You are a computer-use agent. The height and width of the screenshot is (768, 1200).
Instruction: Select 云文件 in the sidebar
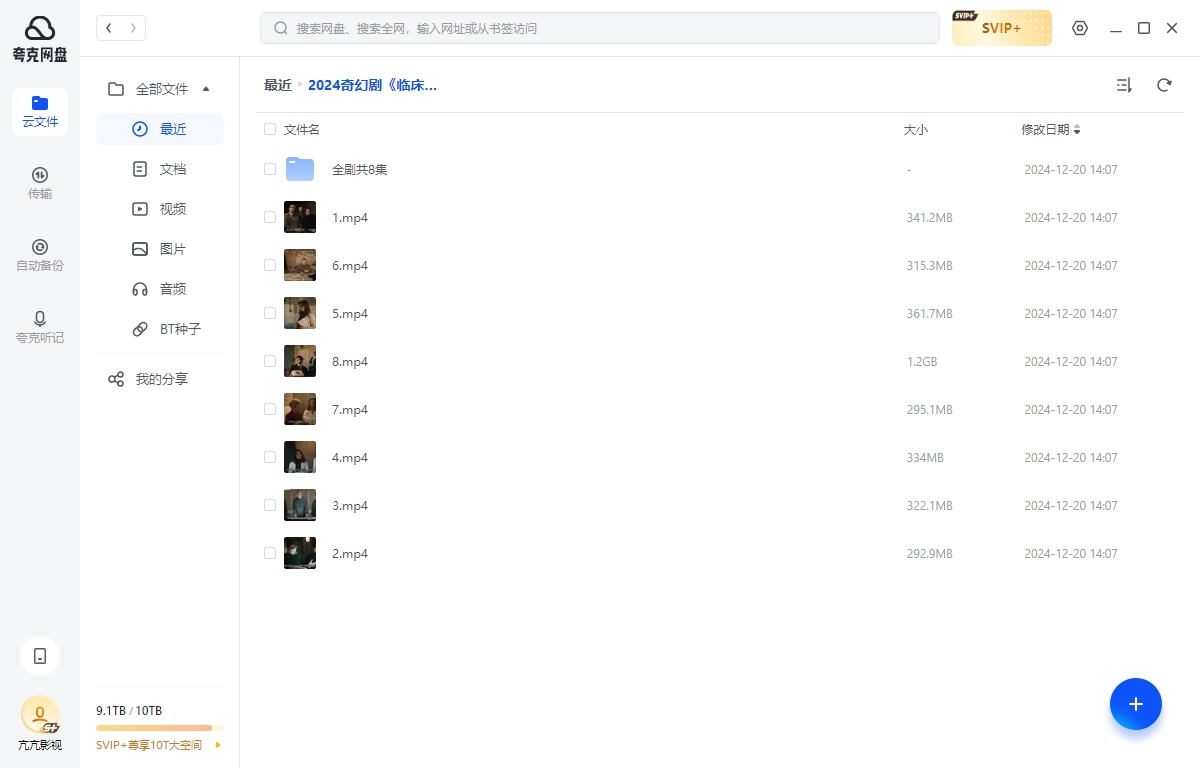[x=40, y=111]
